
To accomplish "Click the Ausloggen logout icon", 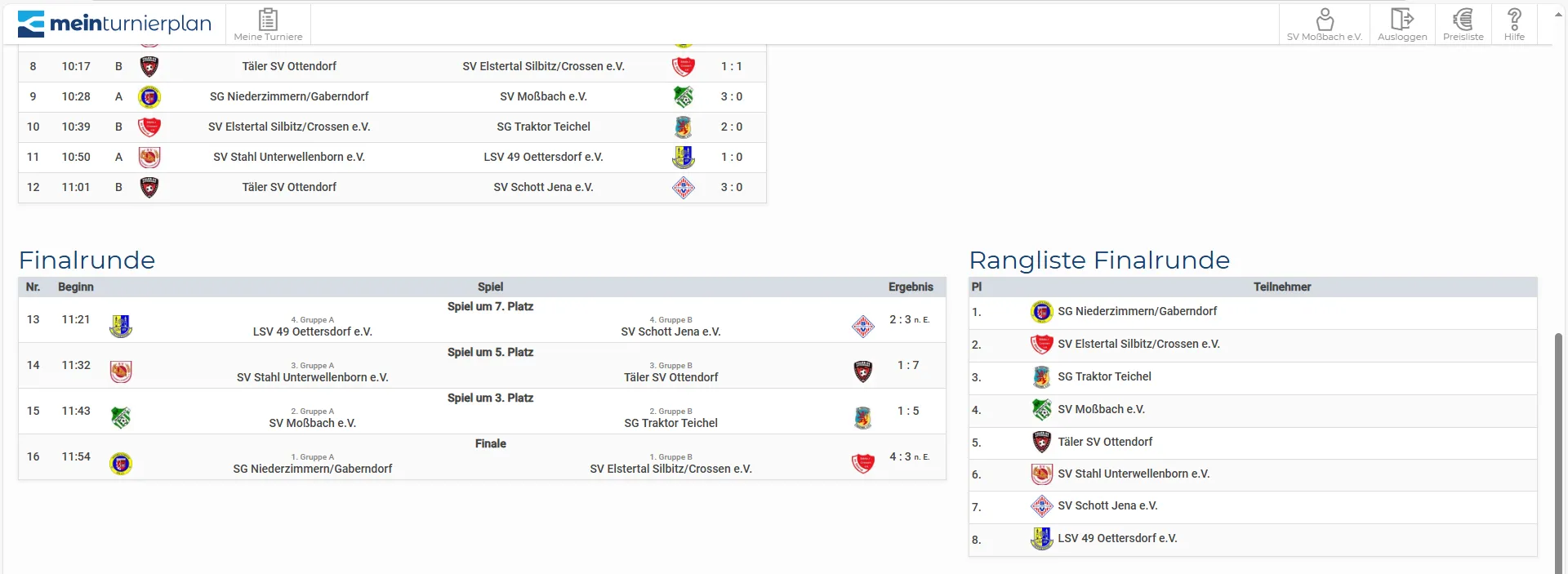I will coord(1402,24).
